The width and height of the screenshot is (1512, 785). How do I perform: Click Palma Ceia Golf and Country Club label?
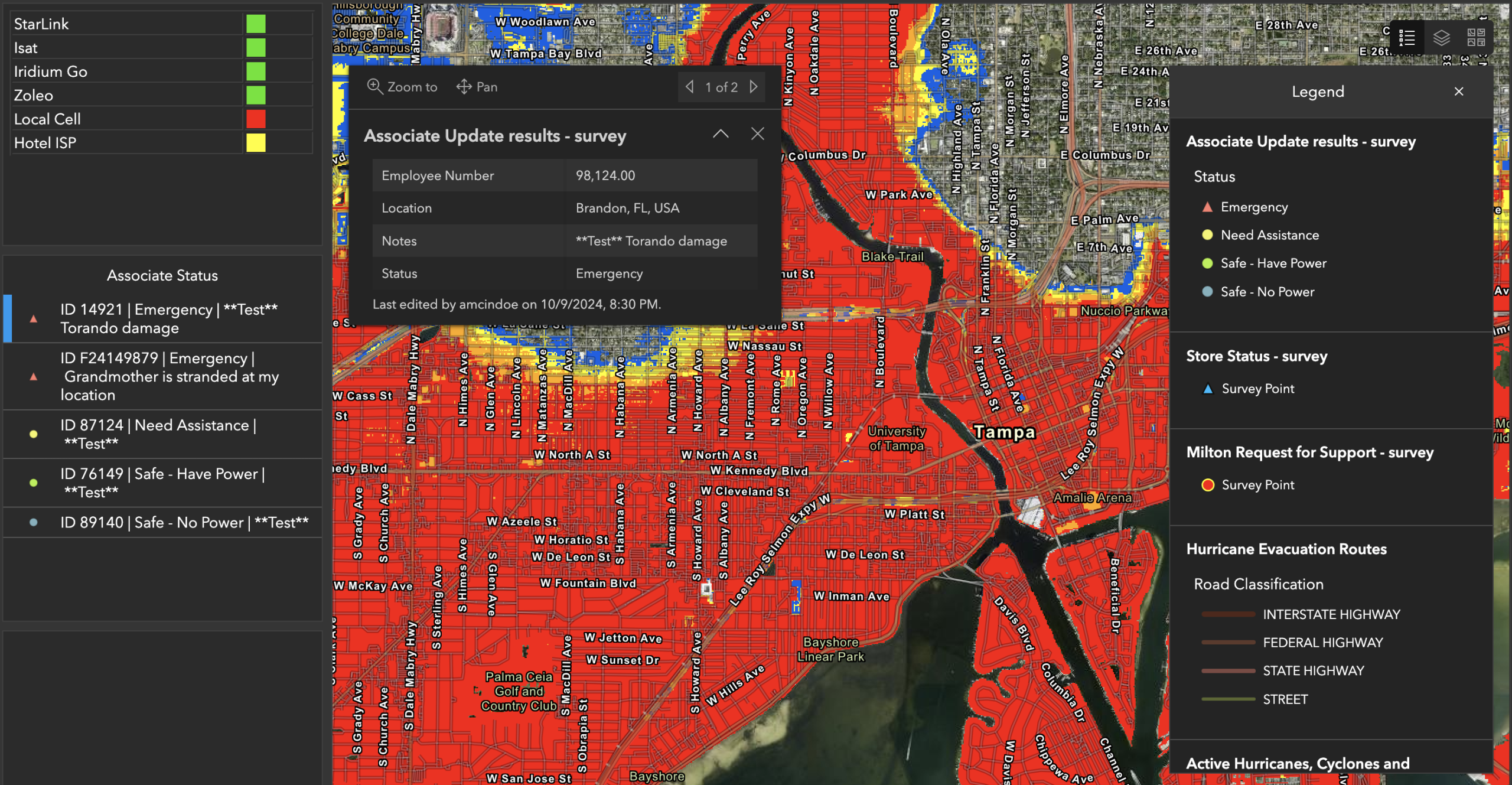(x=519, y=691)
